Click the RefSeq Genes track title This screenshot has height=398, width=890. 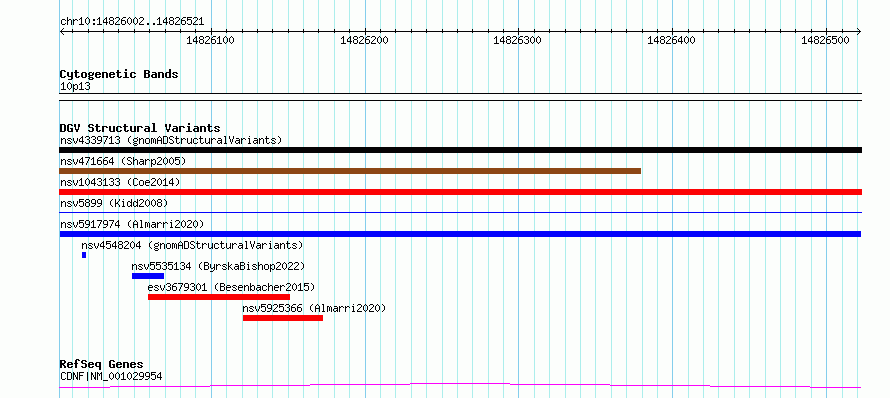point(101,365)
